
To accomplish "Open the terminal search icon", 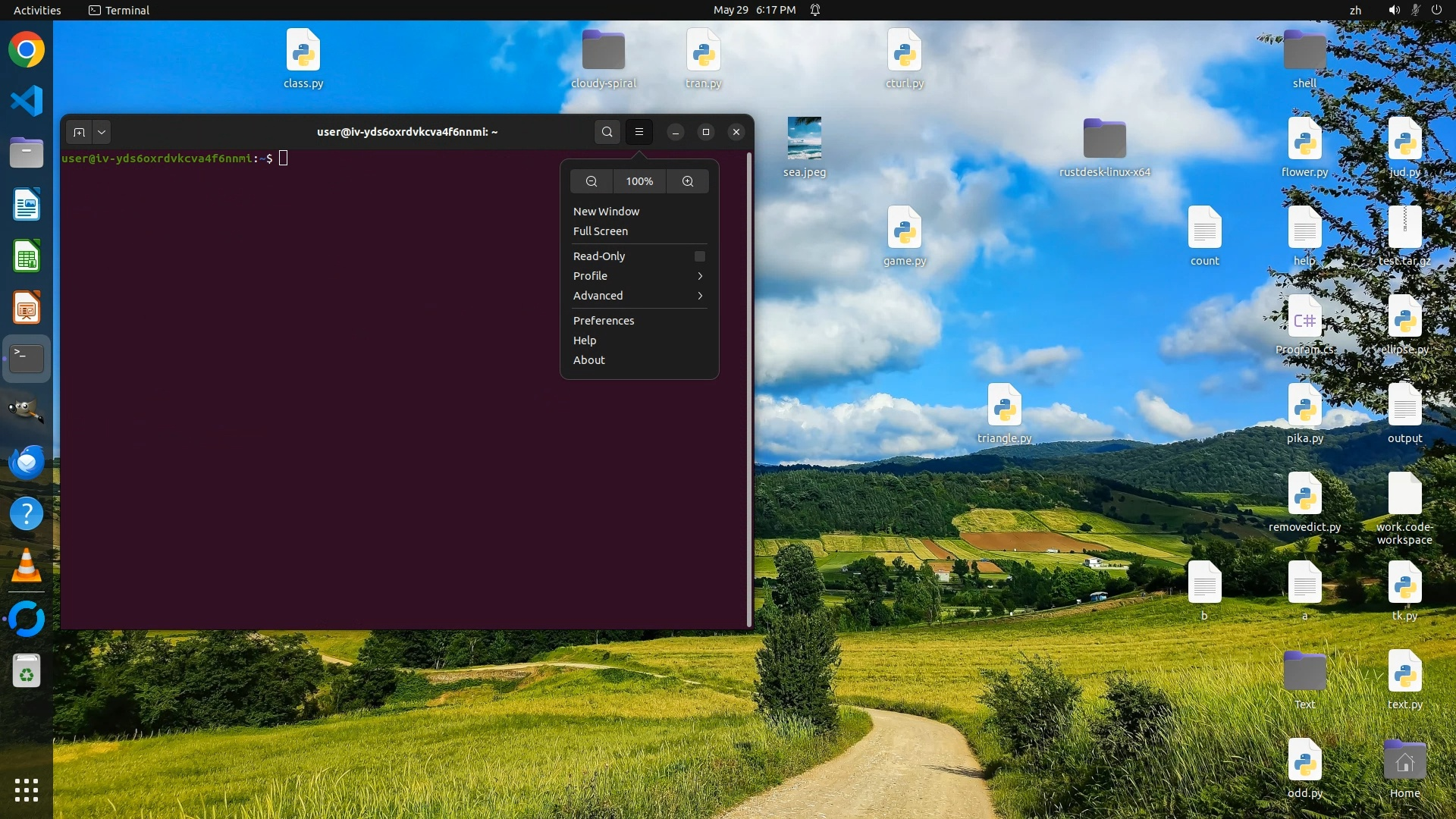I will pyautogui.click(x=607, y=132).
